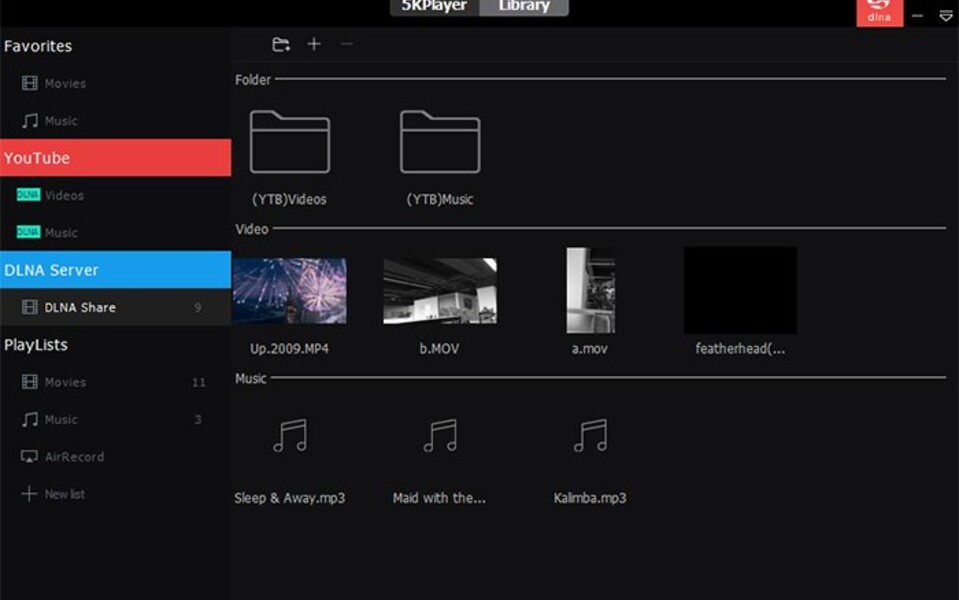Click the Sleep & Away.mp3 file name

[290, 498]
